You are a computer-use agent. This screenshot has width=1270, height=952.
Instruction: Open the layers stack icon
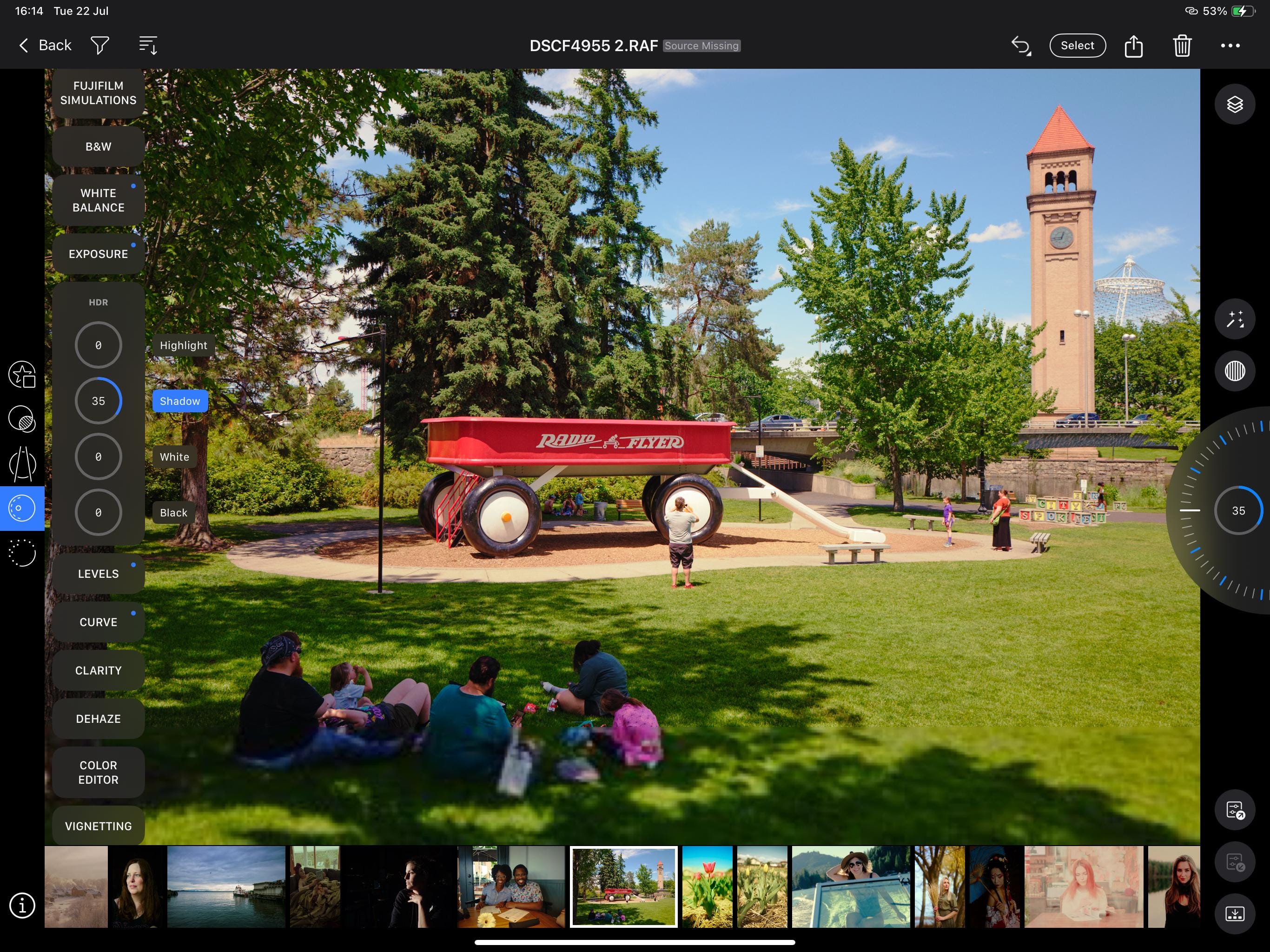pyautogui.click(x=1235, y=105)
